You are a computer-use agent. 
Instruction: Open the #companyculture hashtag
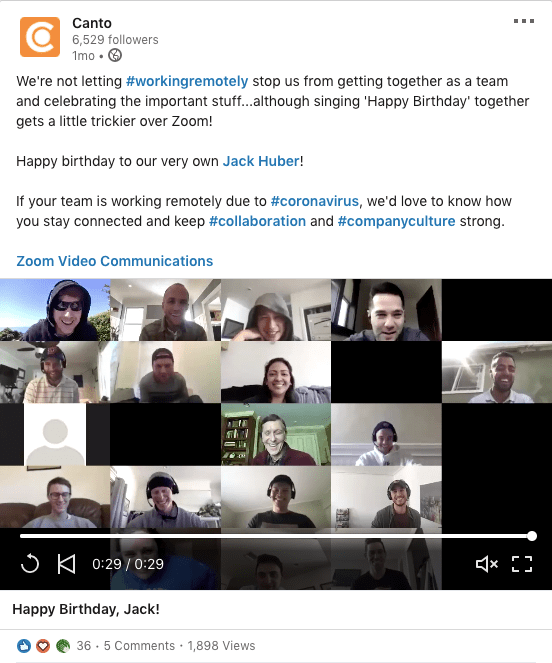tap(396, 221)
